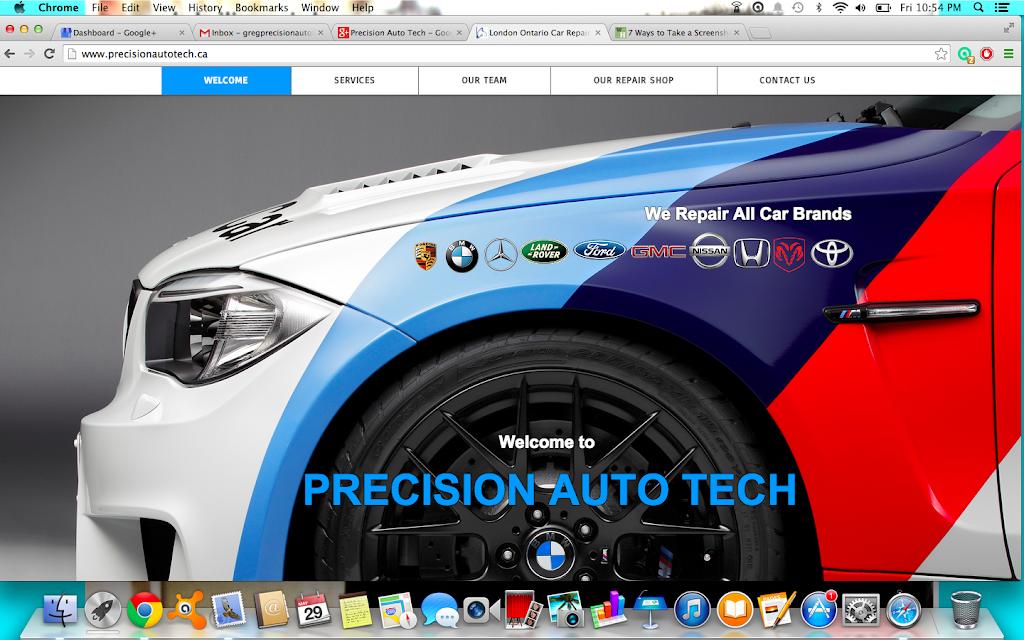Image resolution: width=1024 pixels, height=640 pixels.
Task: Bookmark this page with the star icon
Action: click(940, 54)
